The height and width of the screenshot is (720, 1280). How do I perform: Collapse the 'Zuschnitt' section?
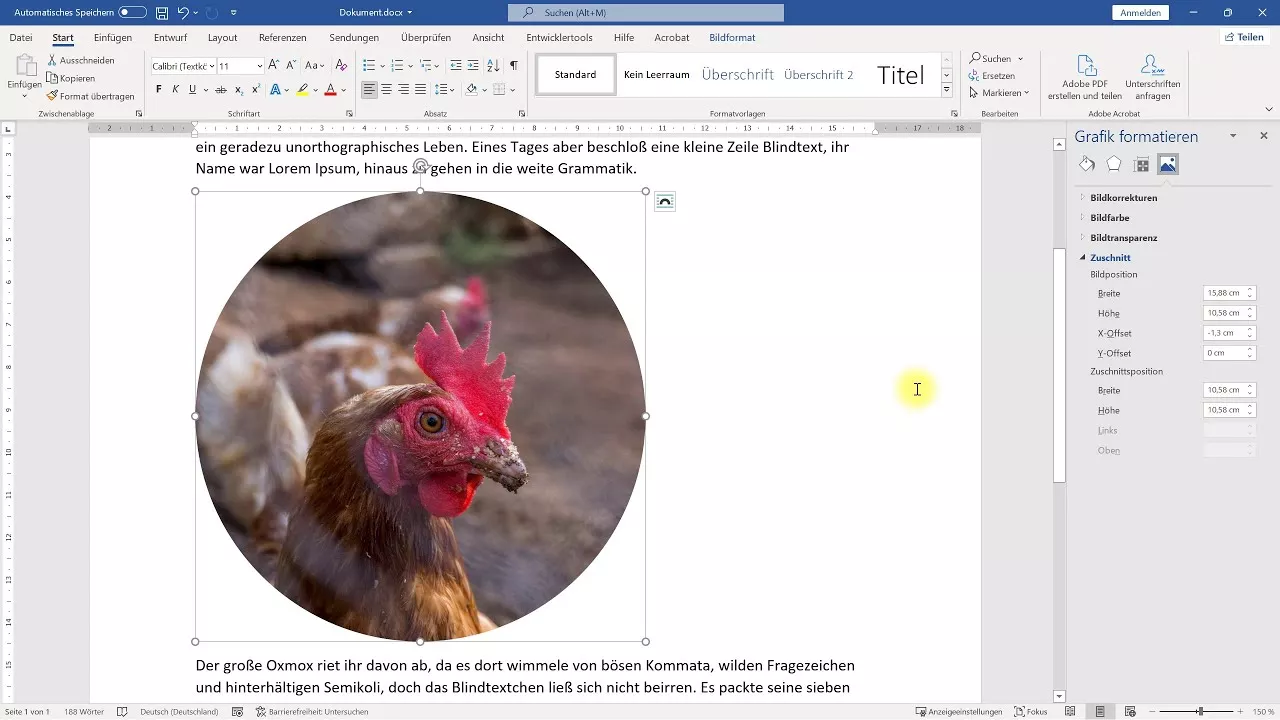tap(1083, 257)
